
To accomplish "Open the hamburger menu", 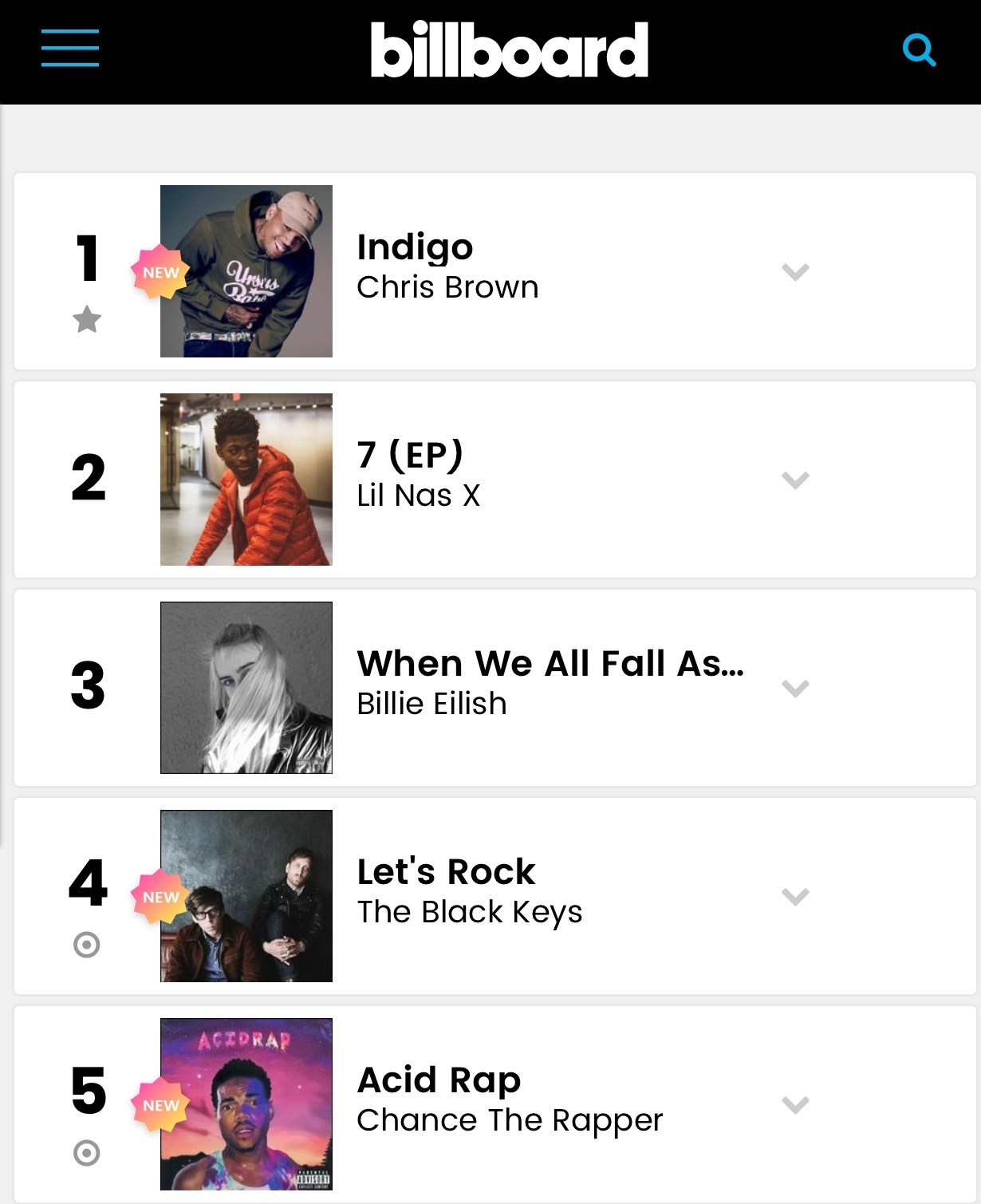I will pyautogui.click(x=70, y=48).
